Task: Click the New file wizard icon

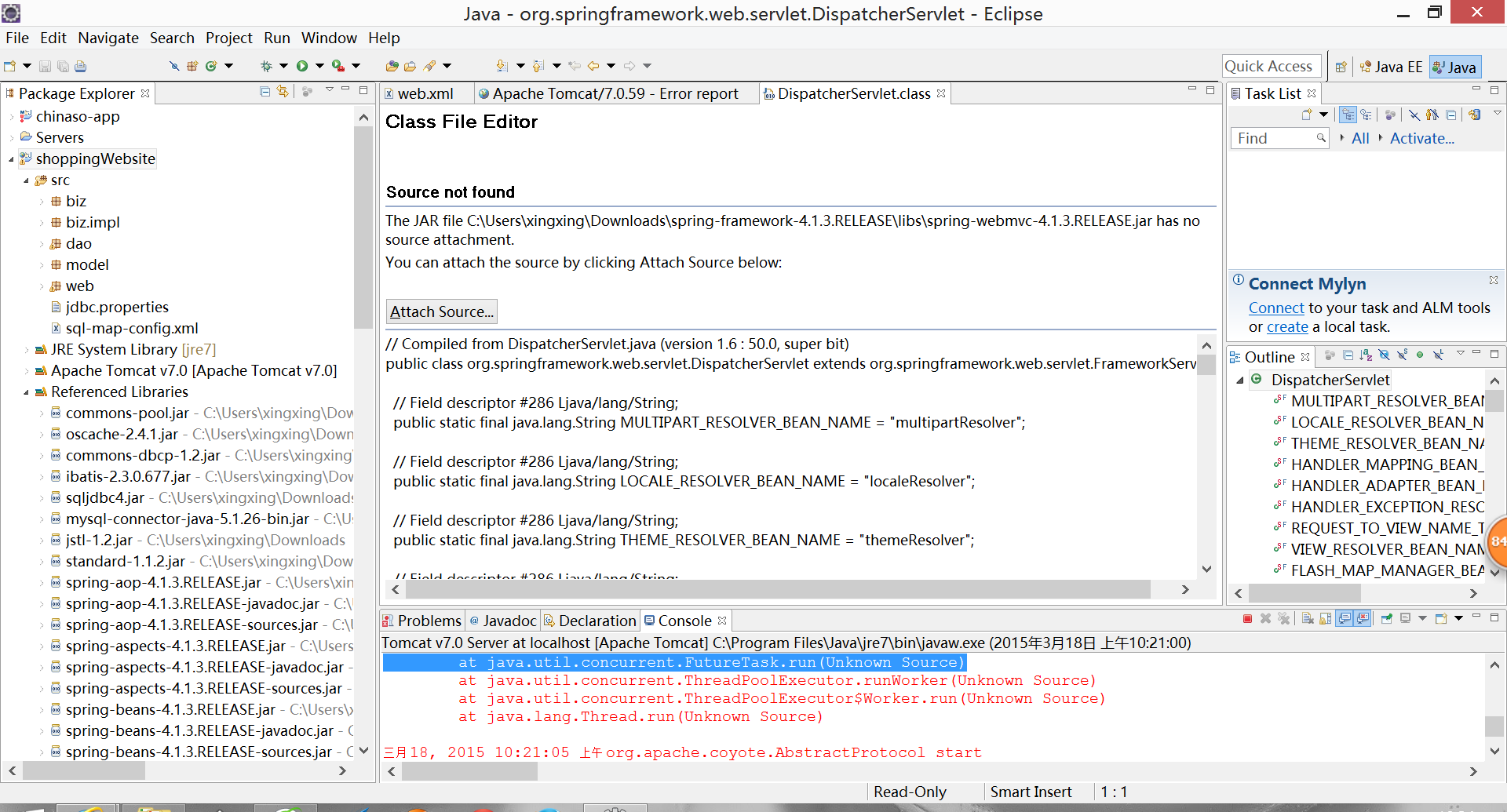Action: tap(9, 66)
